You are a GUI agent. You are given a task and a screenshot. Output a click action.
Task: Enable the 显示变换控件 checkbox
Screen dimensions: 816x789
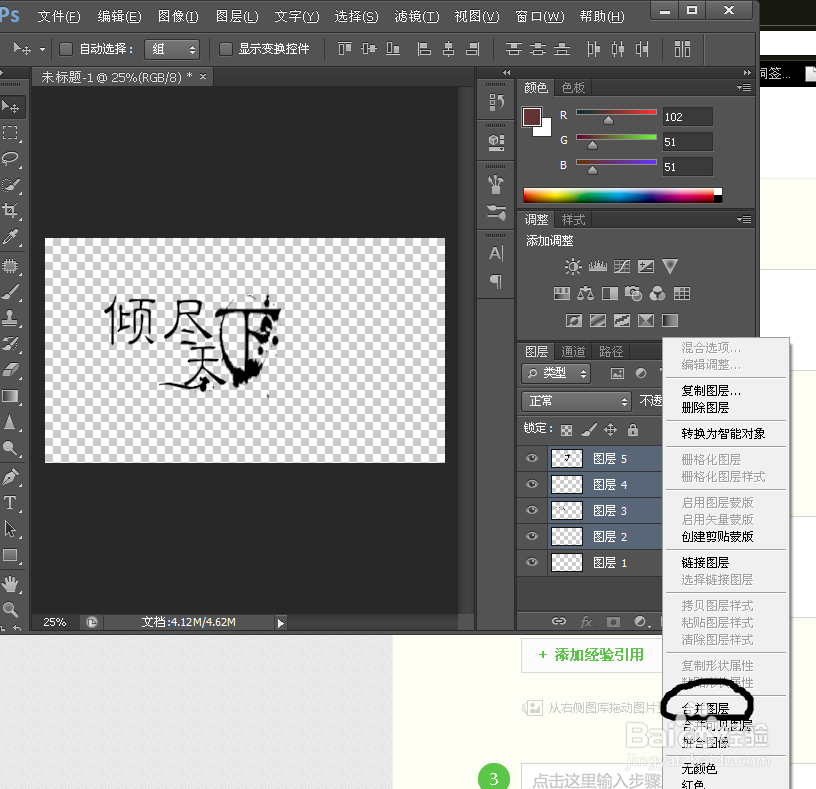(227, 48)
